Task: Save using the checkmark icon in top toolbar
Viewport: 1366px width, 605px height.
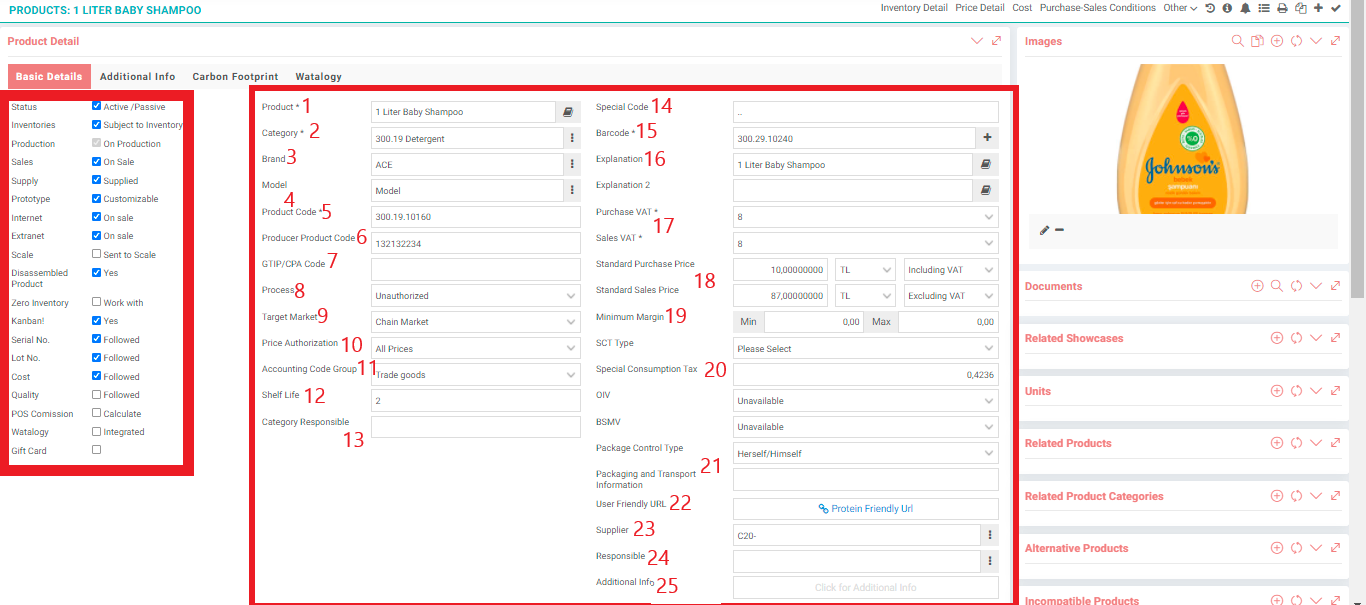Action: tap(1336, 8)
